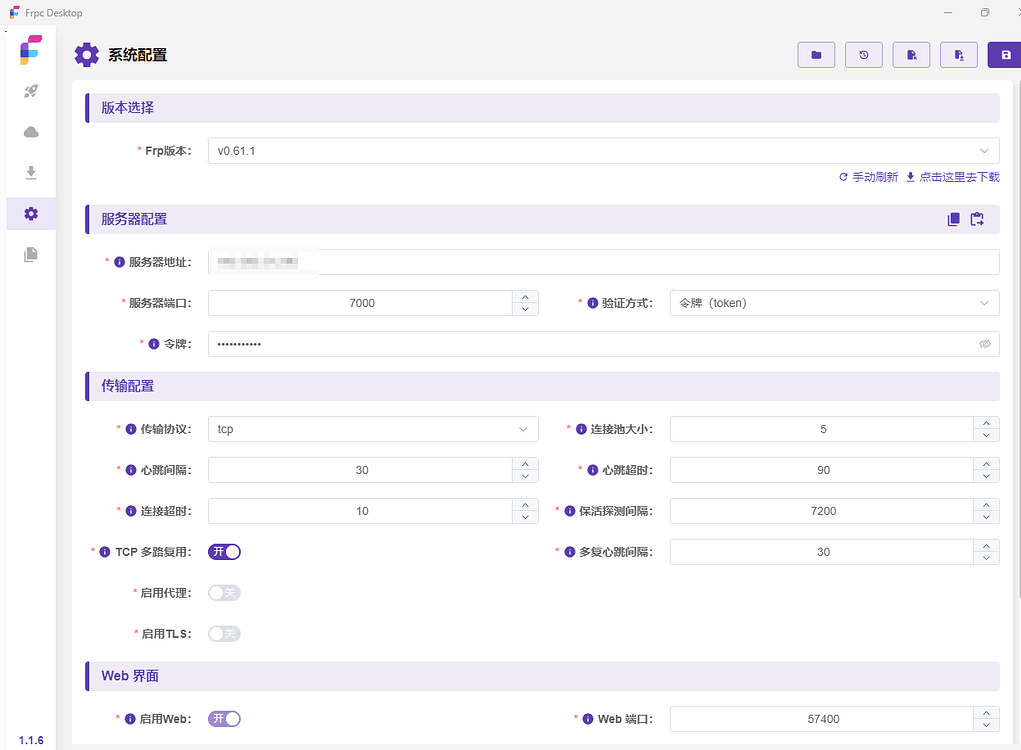Click info icon beside 保活探测间隔 label

point(570,512)
